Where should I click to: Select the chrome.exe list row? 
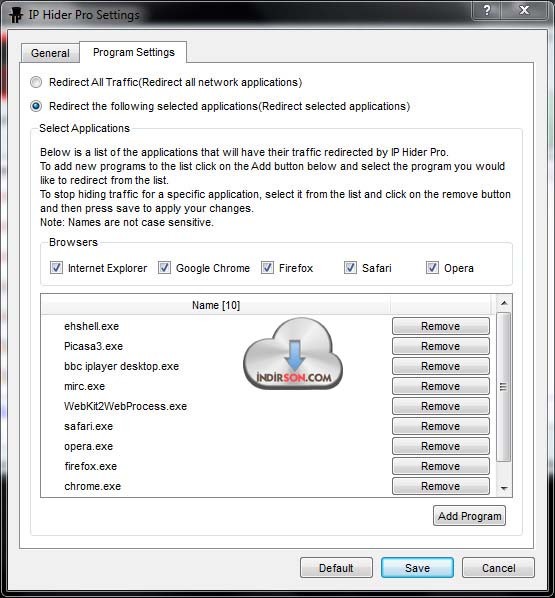(x=216, y=486)
